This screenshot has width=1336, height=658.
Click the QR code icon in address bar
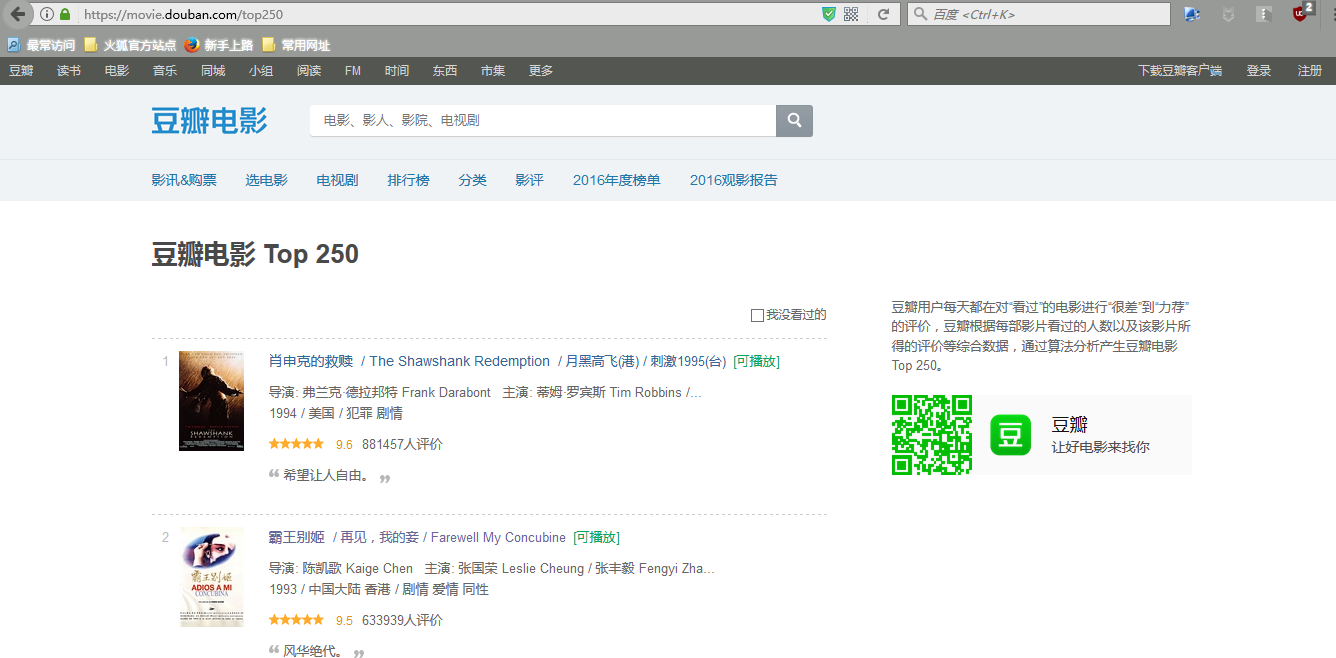click(x=851, y=14)
